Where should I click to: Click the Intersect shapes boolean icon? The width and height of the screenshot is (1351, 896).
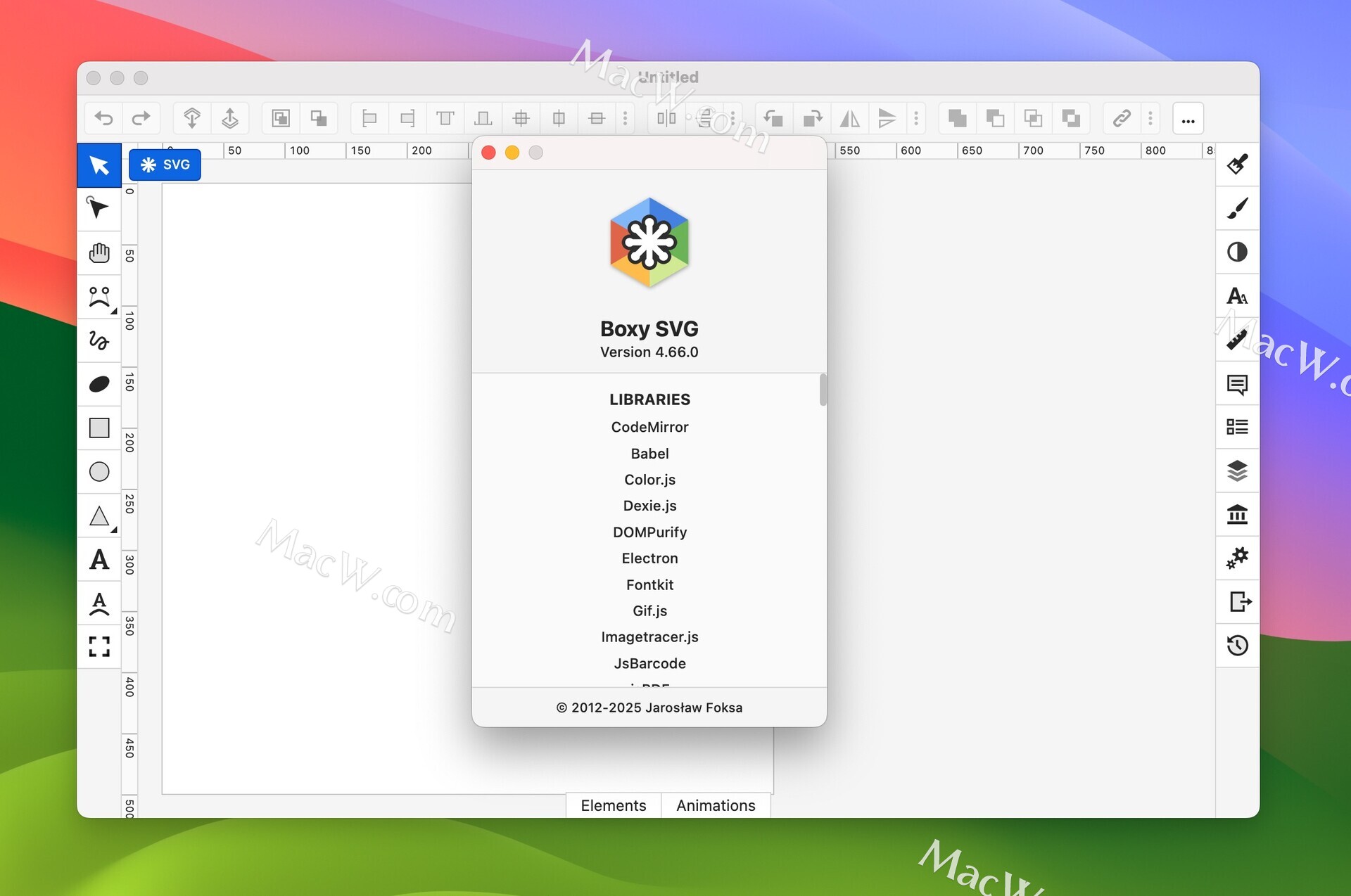[x=1033, y=118]
